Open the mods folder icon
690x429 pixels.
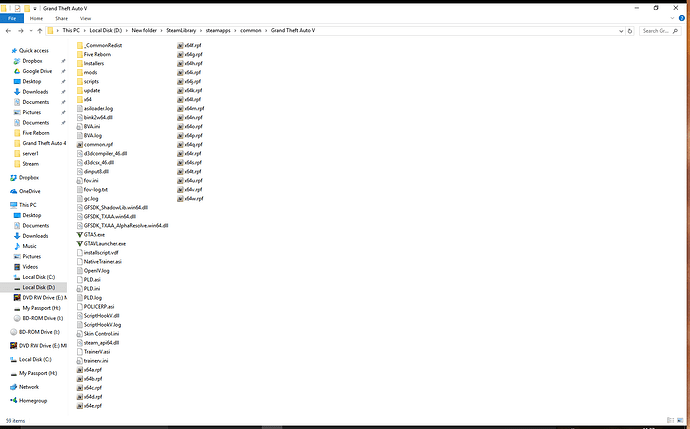80,72
